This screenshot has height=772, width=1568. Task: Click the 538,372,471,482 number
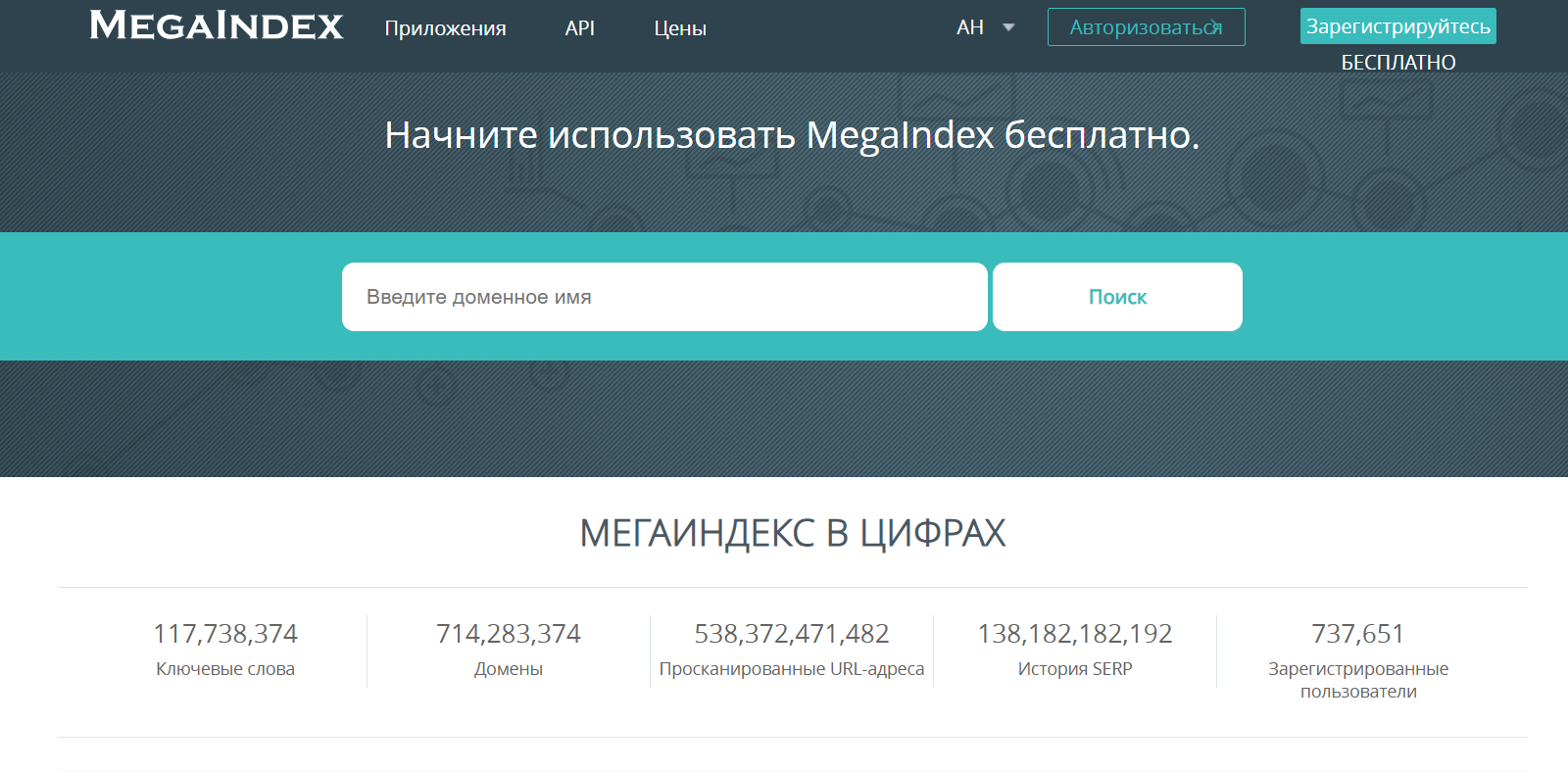coord(792,634)
